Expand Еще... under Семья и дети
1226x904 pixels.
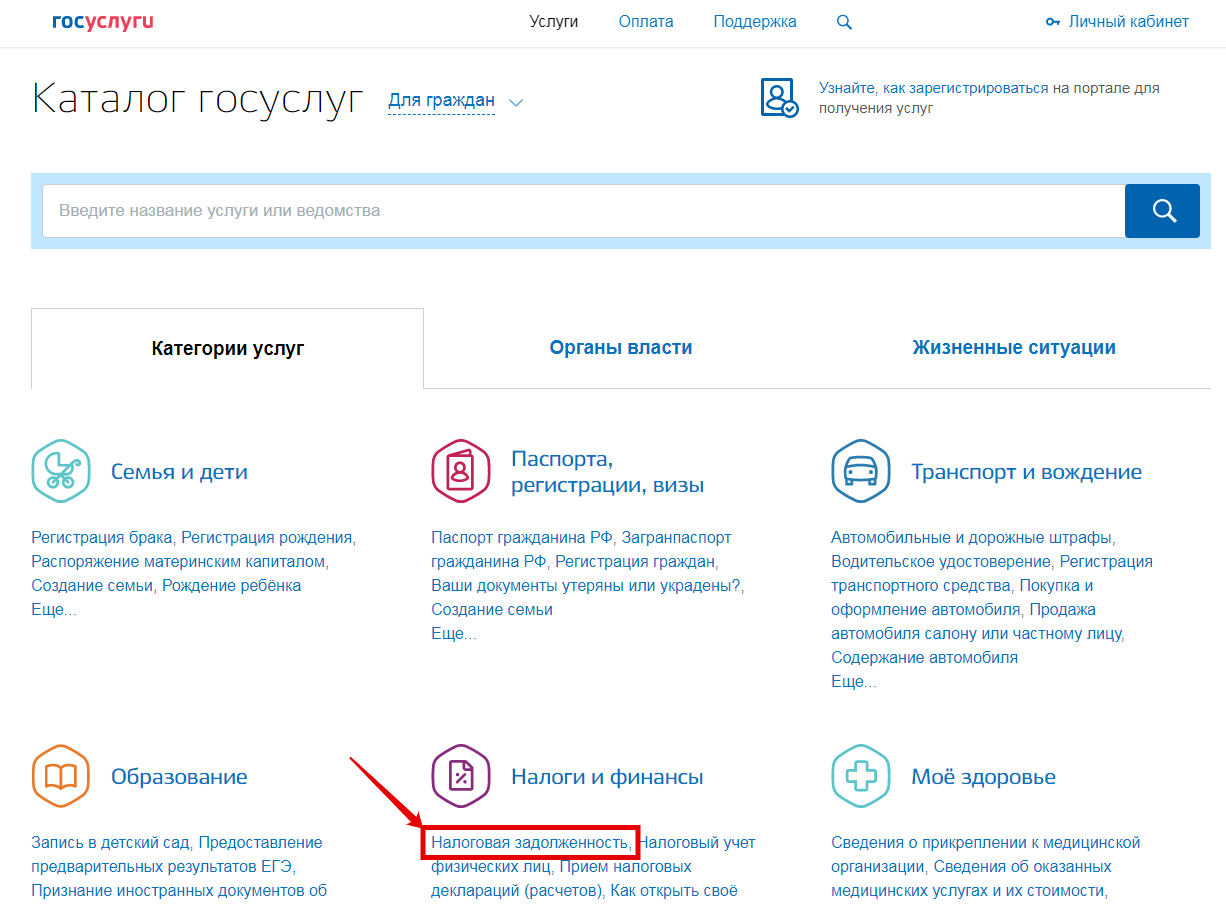point(54,610)
